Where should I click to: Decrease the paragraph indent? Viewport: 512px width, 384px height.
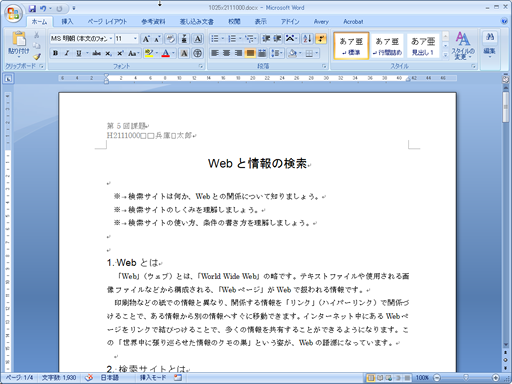click(x=266, y=39)
